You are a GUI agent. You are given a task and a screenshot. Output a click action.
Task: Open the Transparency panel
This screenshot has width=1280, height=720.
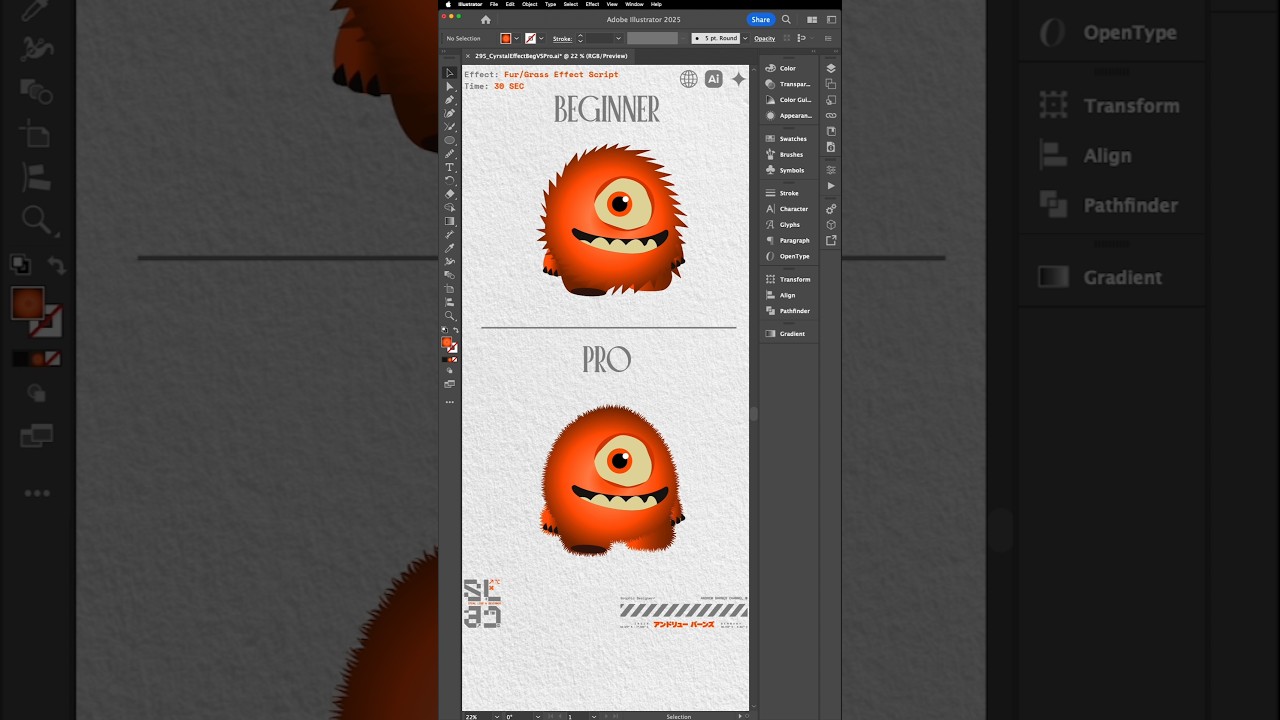[788, 84]
